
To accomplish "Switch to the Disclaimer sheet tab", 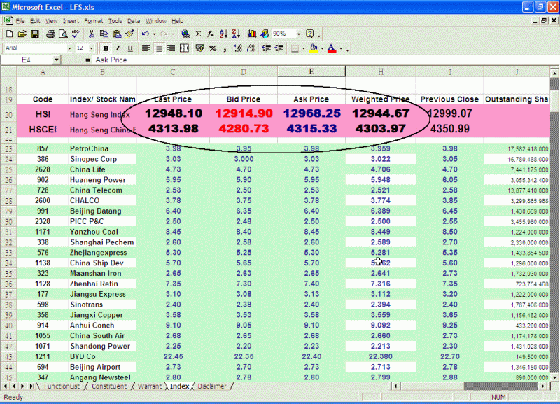I will click(211, 386).
